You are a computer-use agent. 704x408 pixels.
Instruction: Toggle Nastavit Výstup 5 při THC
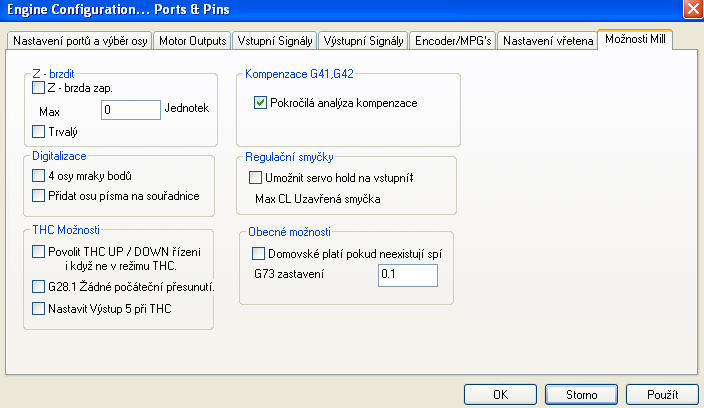39,309
